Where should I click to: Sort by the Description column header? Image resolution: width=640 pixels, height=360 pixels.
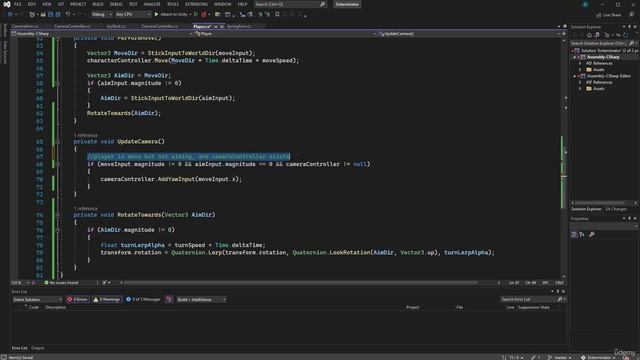(x=56, y=307)
